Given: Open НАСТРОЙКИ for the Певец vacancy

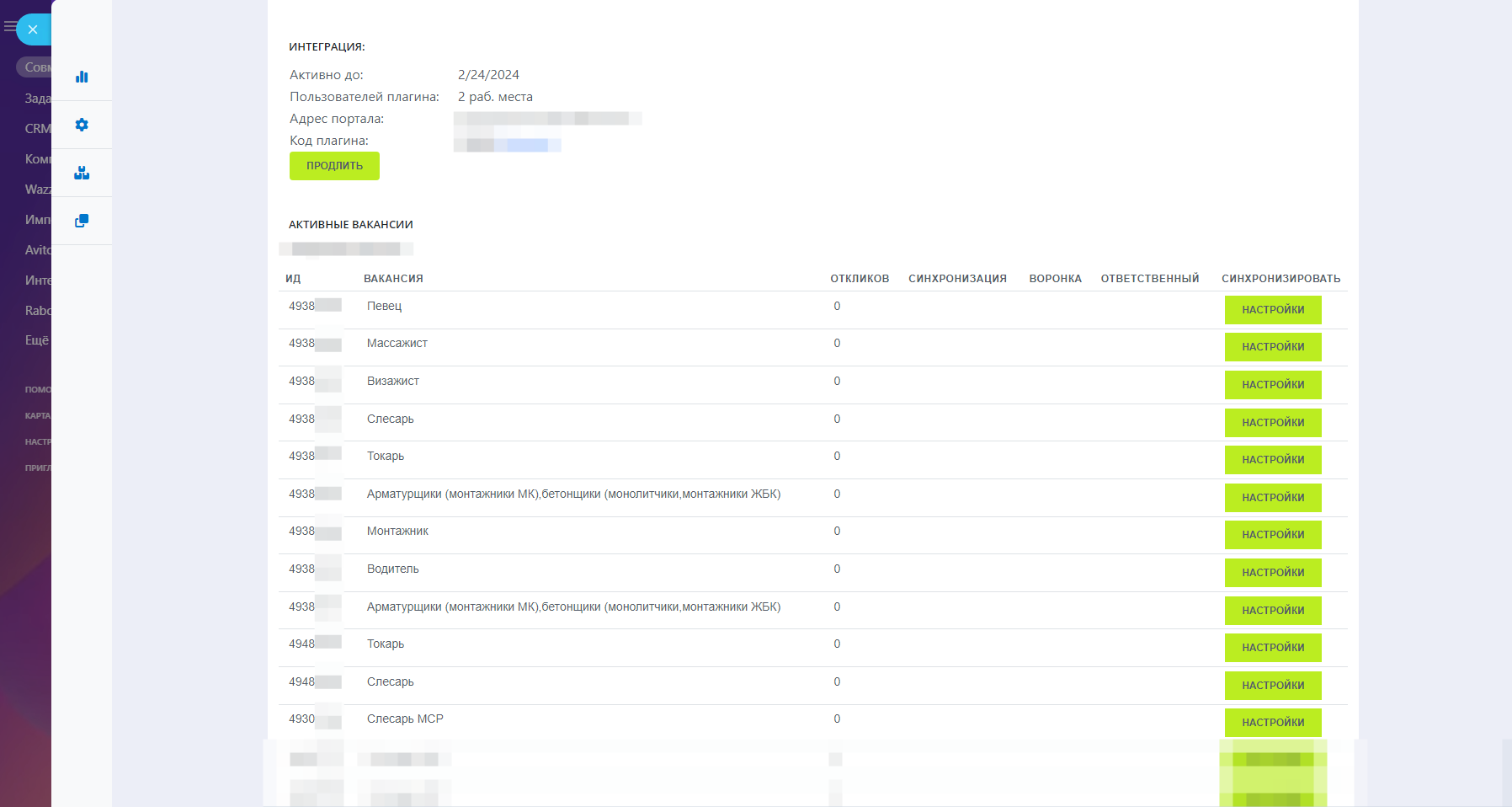Looking at the screenshot, I should 1273,310.
